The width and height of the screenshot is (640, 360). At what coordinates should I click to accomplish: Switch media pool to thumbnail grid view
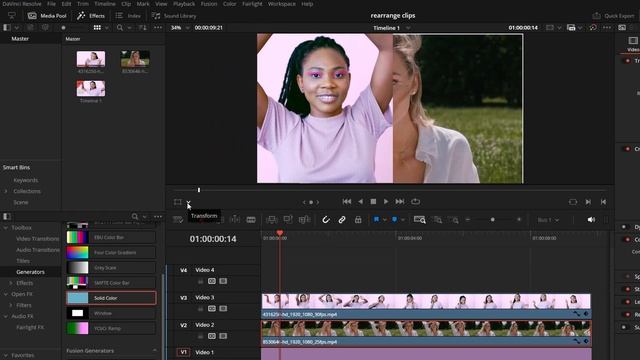point(97,28)
